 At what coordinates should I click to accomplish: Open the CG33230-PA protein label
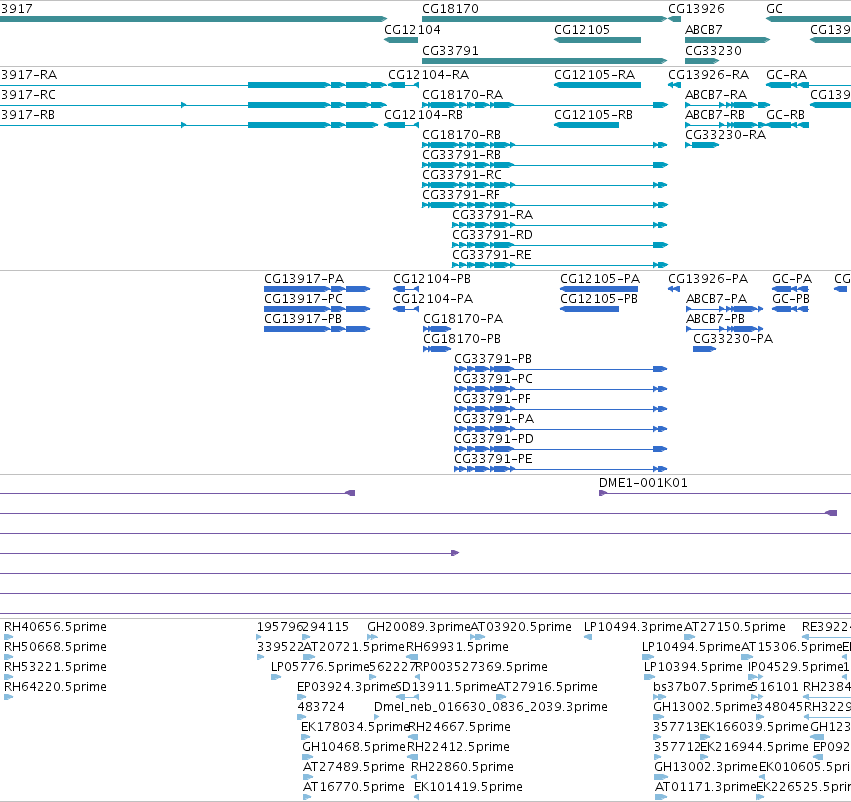(733, 339)
